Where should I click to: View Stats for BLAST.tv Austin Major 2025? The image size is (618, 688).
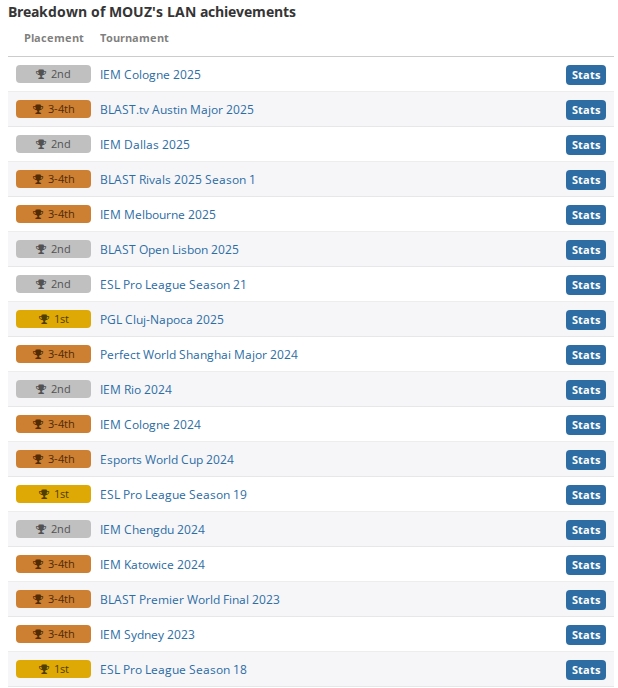[586, 110]
